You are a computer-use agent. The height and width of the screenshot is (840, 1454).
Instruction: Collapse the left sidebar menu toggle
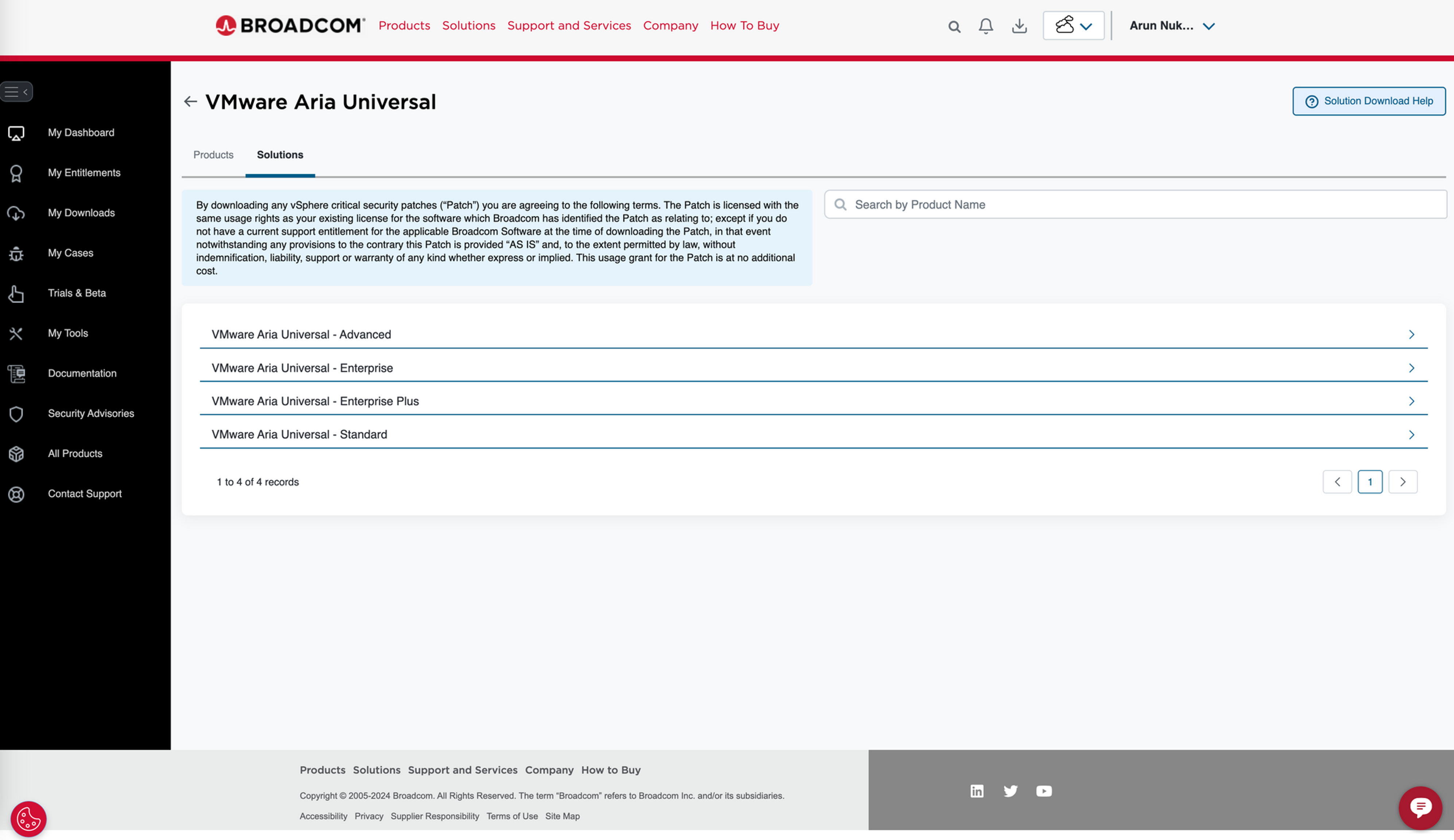coord(17,92)
